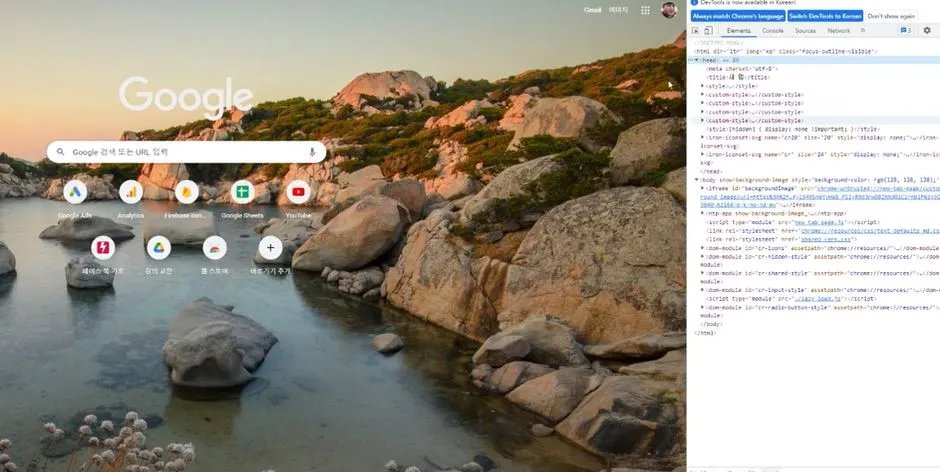The width and height of the screenshot is (940, 472).
Task: Click Don't show again button
Action: 891,16
